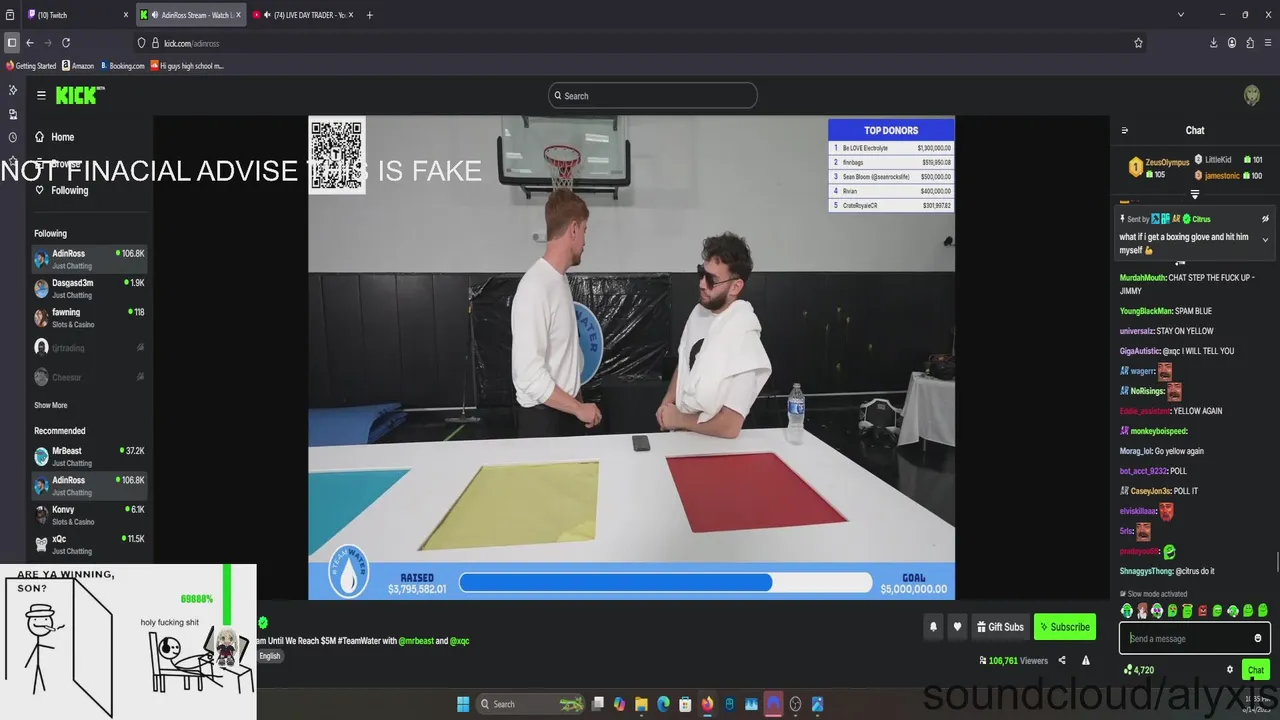The image size is (1280, 720).
Task: Open the Getting Started bookmark
Action: tap(31, 66)
